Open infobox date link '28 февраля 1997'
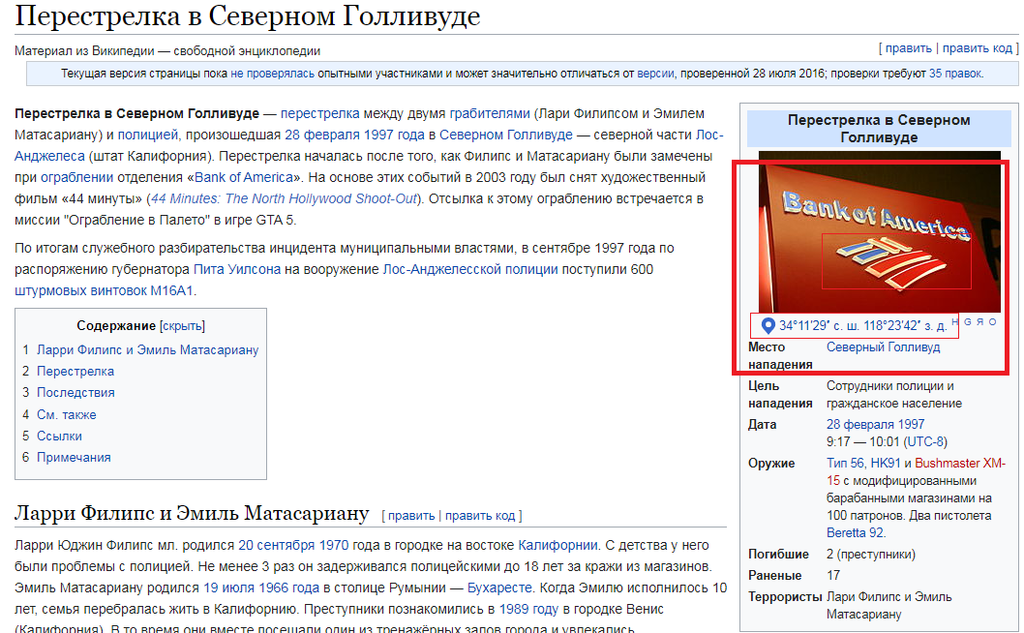 tap(875, 424)
